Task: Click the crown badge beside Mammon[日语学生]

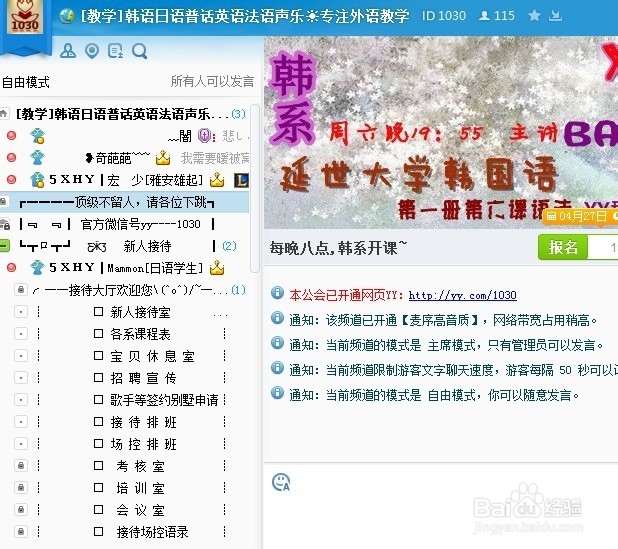Action: click(217, 268)
